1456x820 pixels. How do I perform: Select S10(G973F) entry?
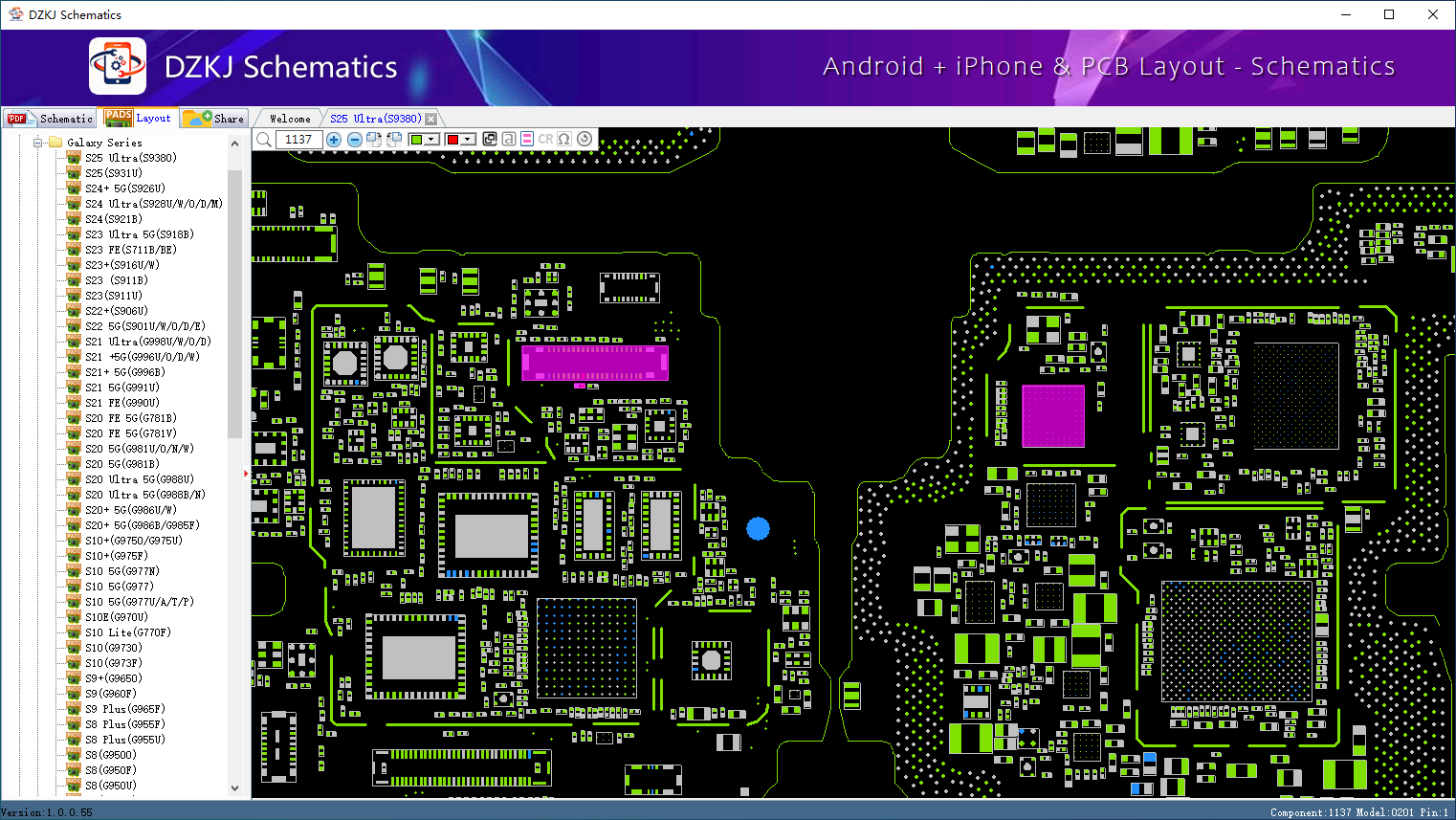pos(113,663)
